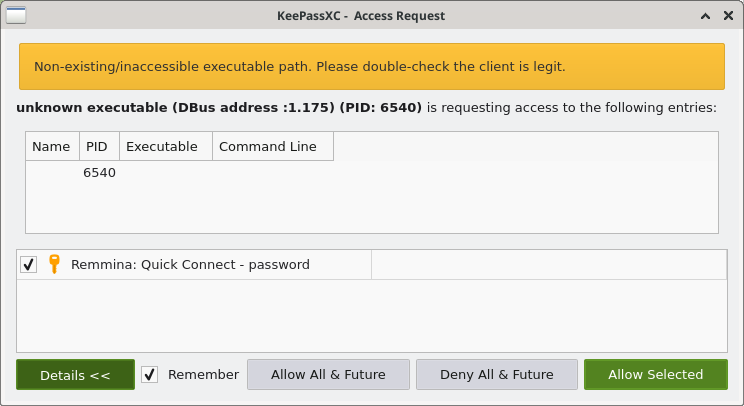Click the Command Line column header

pyautogui.click(x=268, y=147)
